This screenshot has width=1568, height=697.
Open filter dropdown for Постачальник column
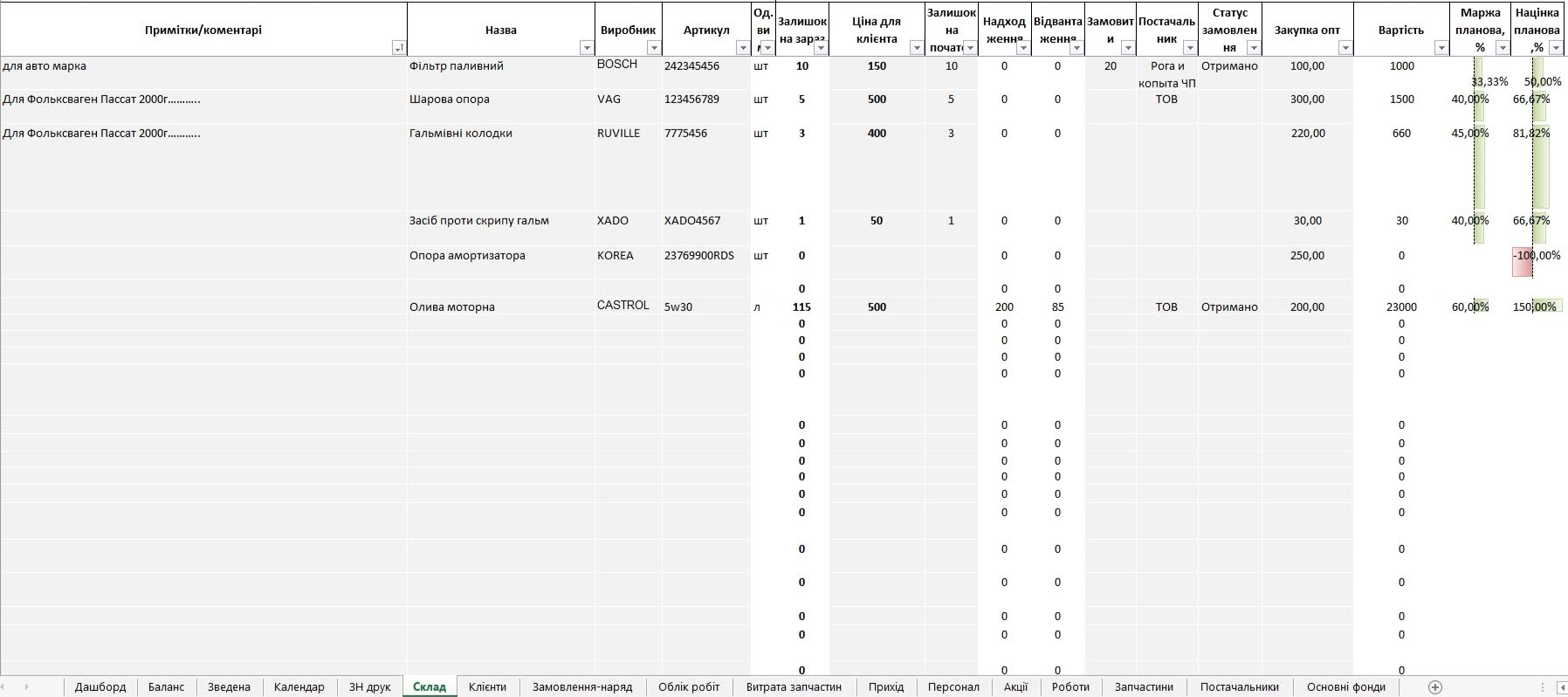pyautogui.click(x=1189, y=48)
